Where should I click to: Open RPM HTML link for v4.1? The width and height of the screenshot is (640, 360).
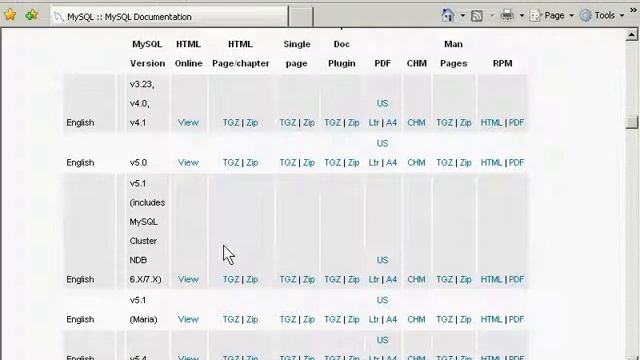pyautogui.click(x=491, y=122)
